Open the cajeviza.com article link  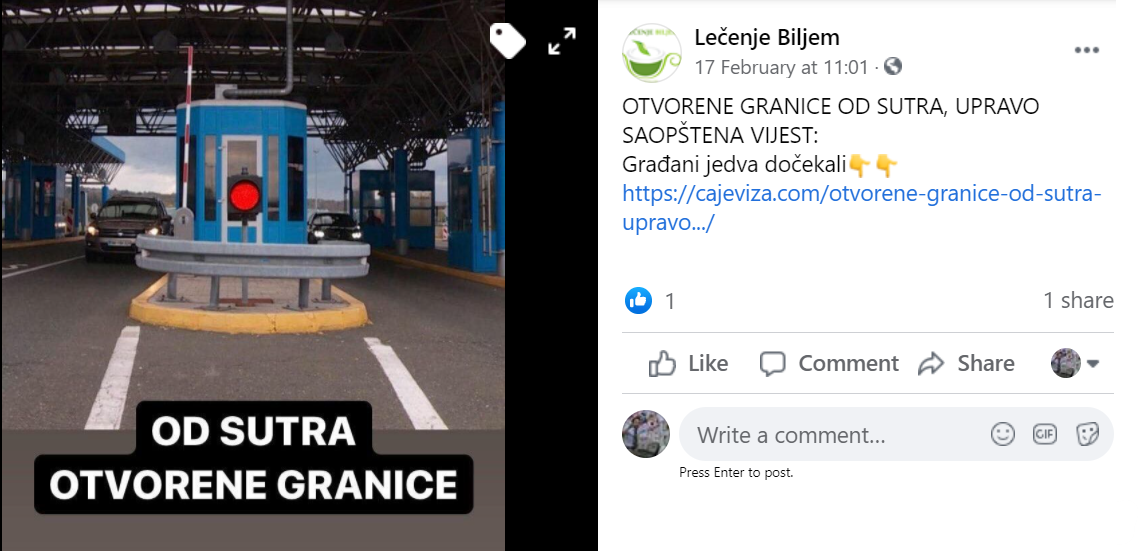click(x=862, y=208)
